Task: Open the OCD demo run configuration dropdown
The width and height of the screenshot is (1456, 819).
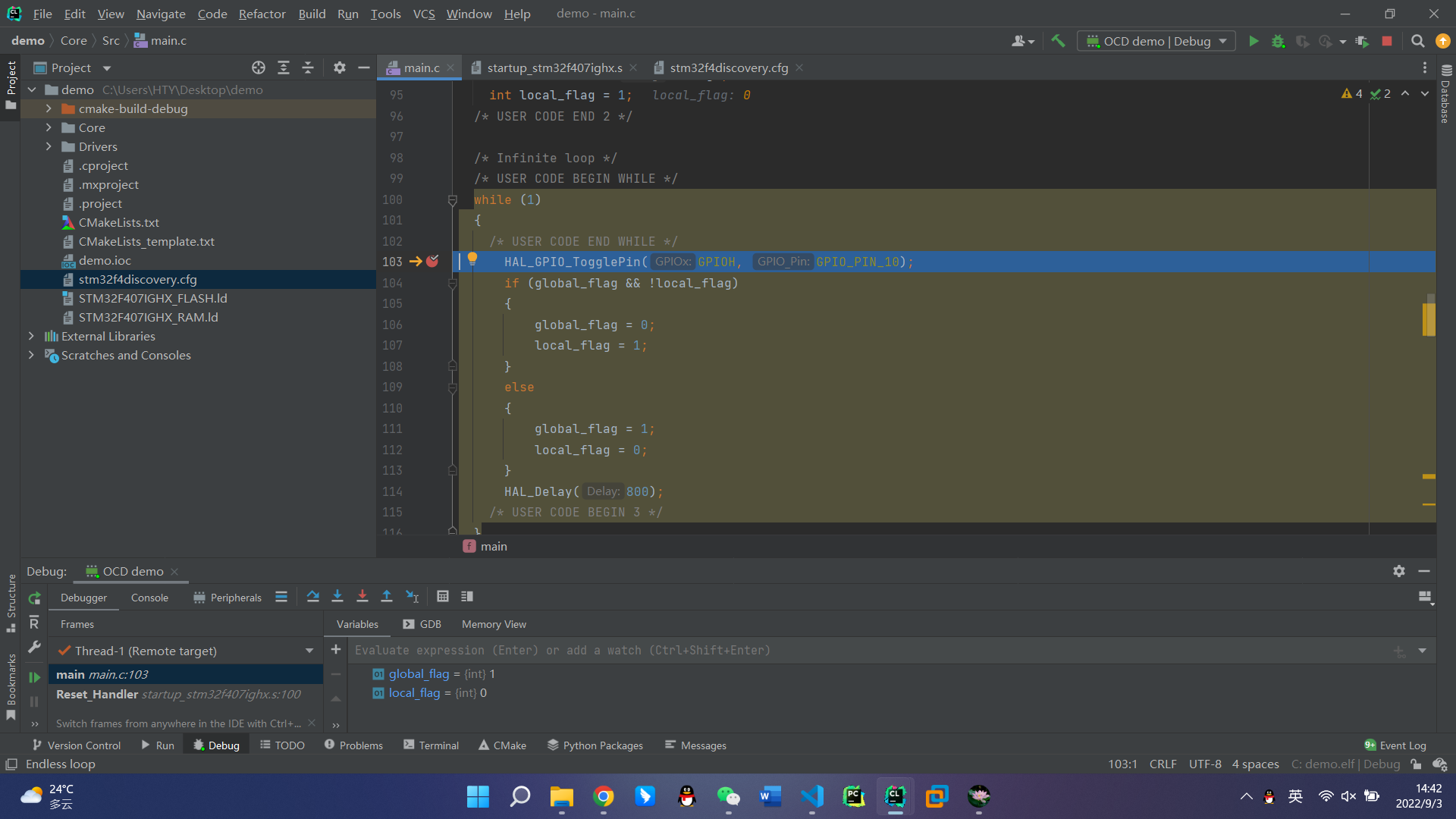Action: [1156, 41]
